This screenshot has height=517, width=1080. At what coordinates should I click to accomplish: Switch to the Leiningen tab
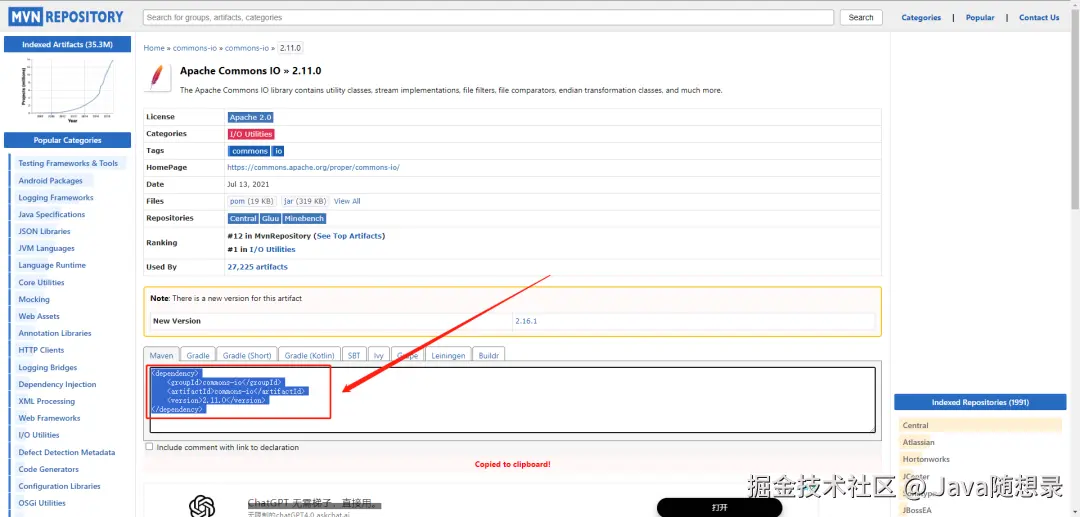448,355
